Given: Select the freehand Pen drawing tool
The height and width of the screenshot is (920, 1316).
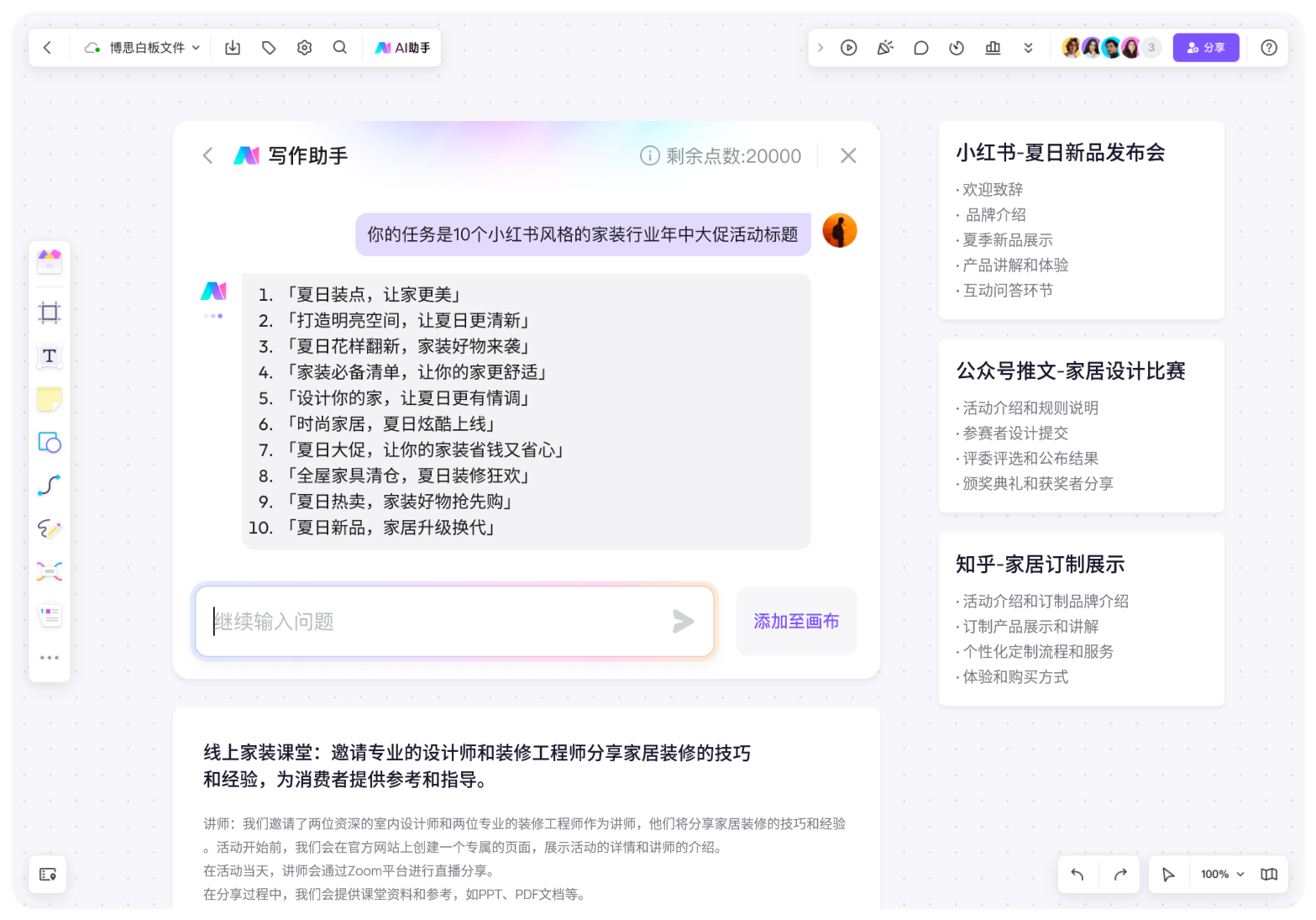Looking at the screenshot, I should [x=49, y=528].
